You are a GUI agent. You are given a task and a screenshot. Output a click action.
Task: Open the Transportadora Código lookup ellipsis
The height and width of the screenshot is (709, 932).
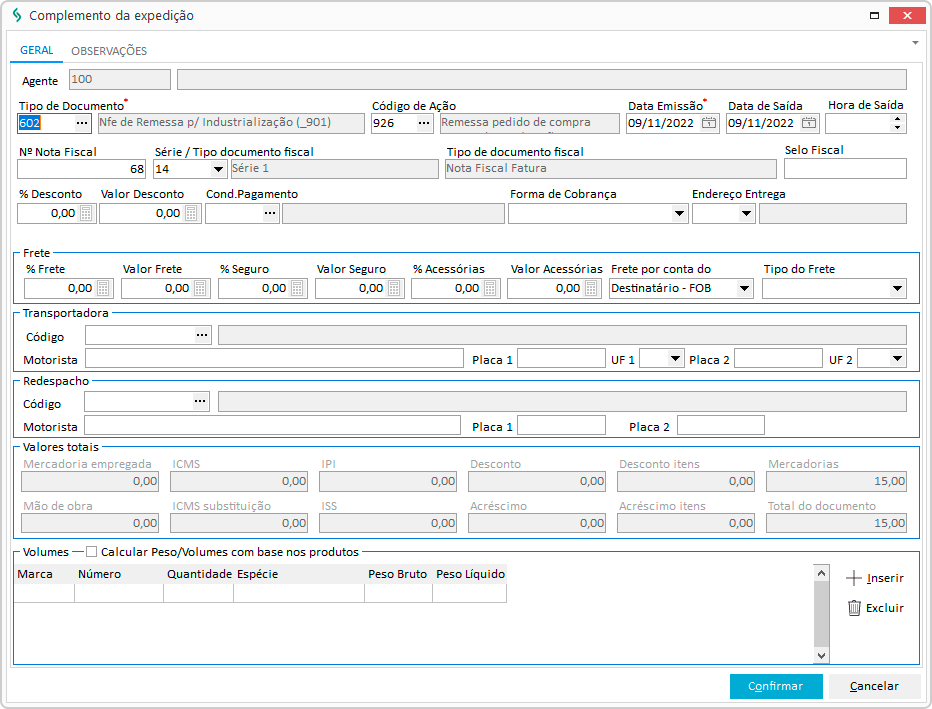click(202, 335)
